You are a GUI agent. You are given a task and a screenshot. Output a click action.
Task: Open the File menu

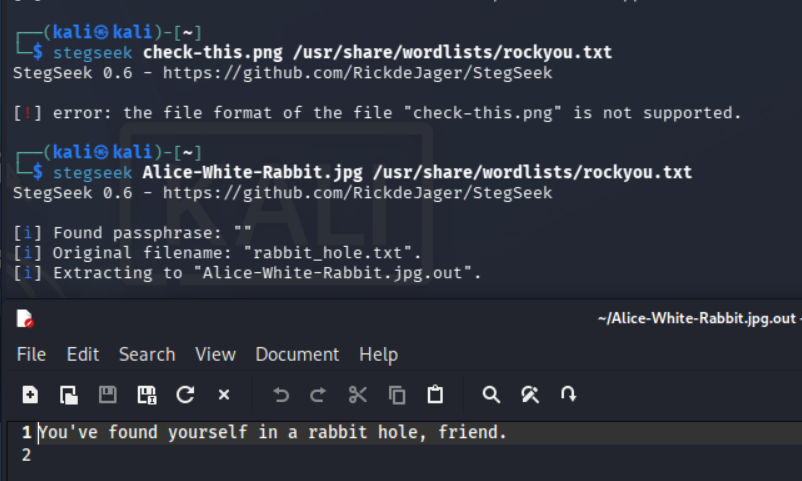tap(31, 354)
